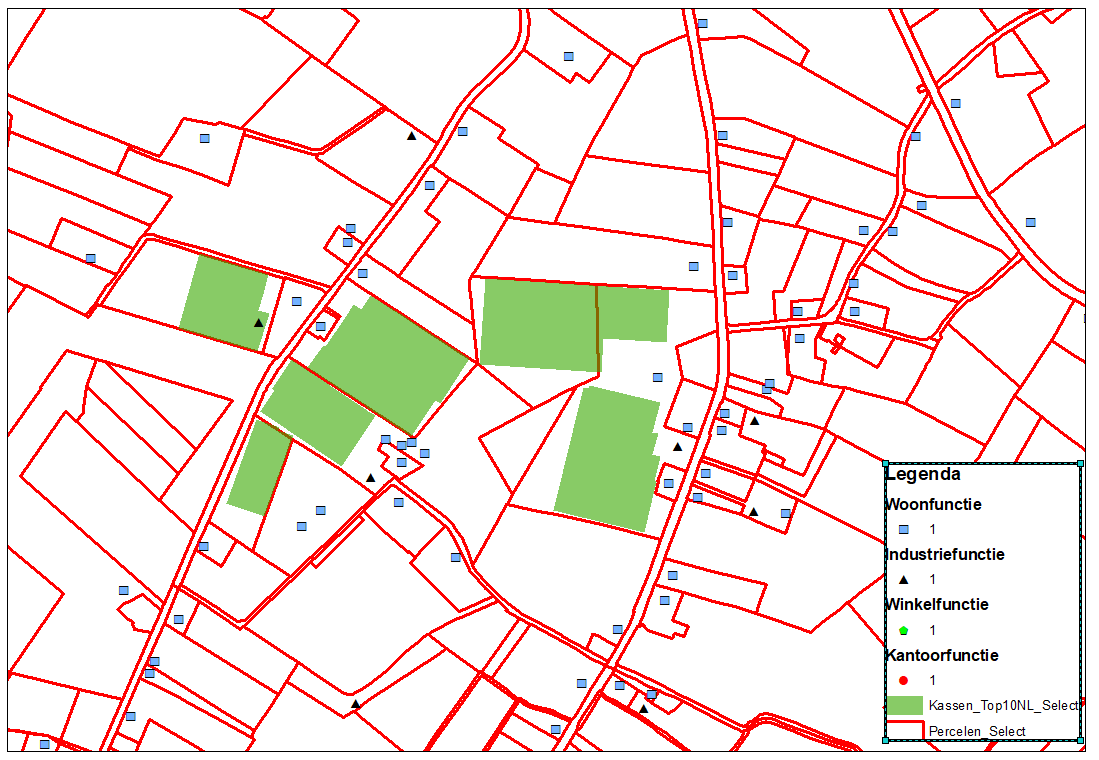The image size is (1099, 760).
Task: Grab the legend's top-left resize handle
Action: 886,464
